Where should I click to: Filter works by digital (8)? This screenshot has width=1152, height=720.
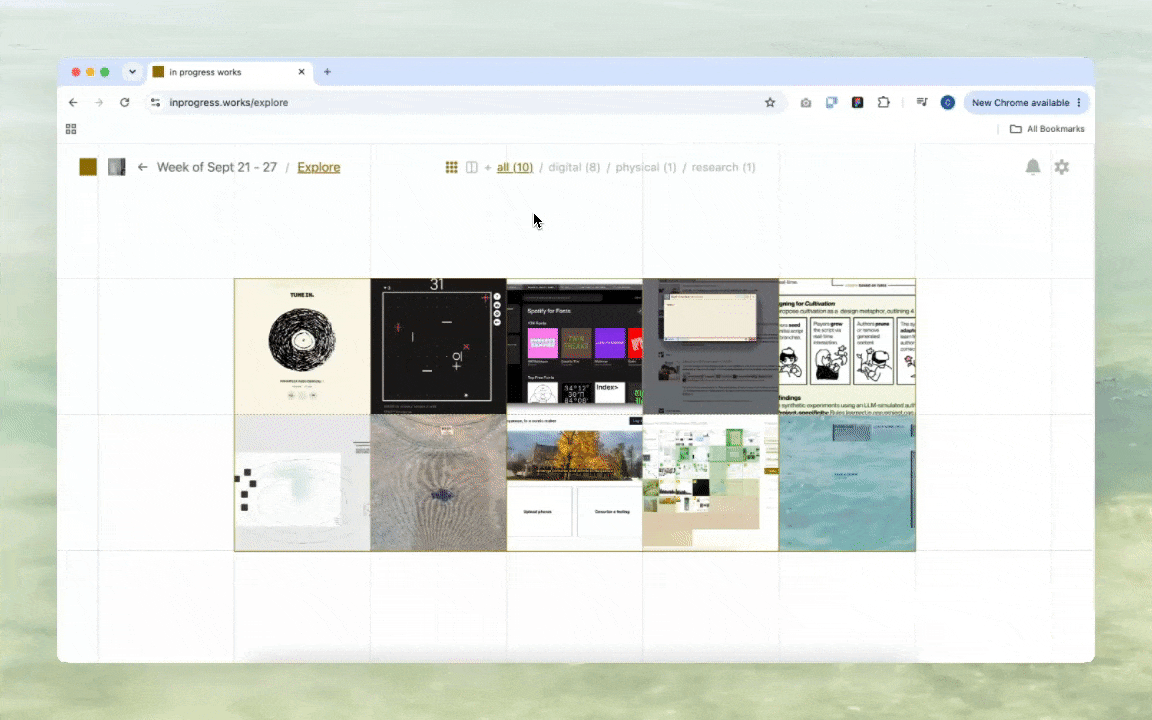pos(574,168)
